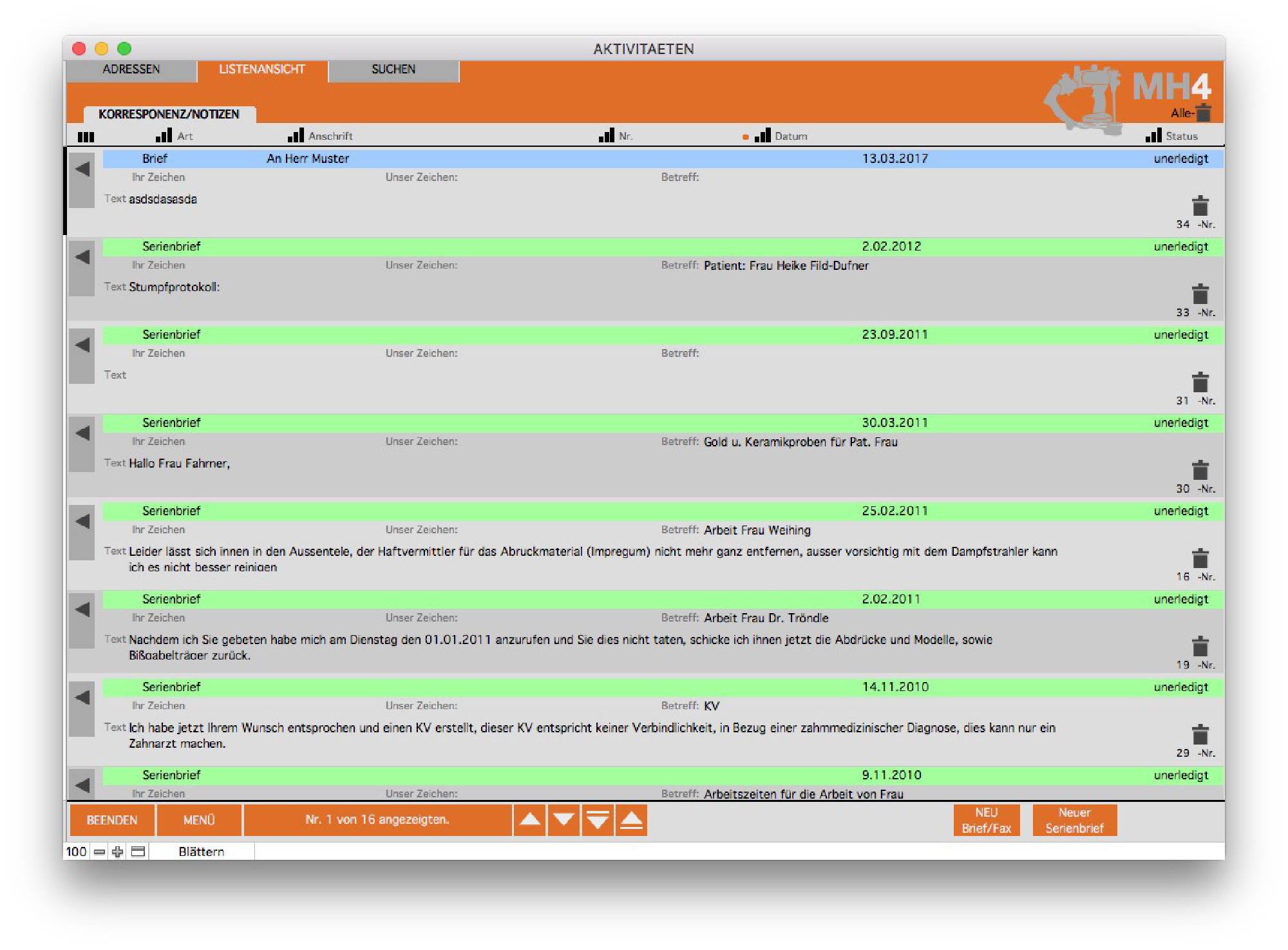Sort list by Datum column icon

(x=762, y=135)
